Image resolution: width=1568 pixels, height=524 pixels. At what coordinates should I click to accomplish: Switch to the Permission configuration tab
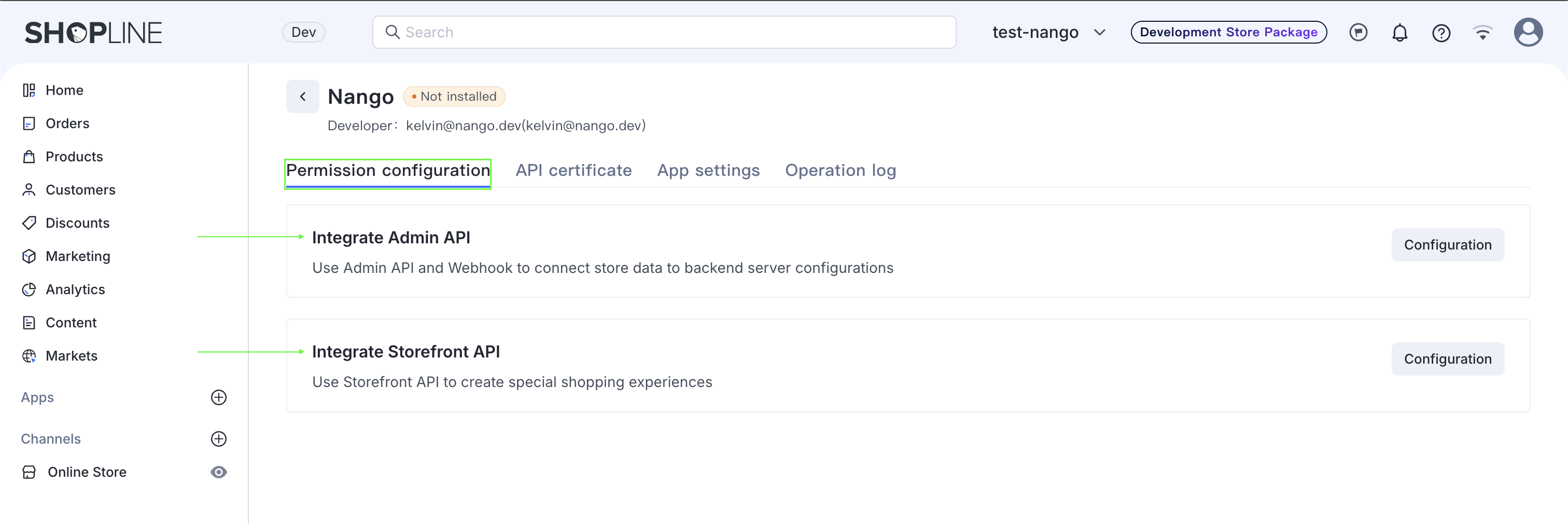pos(388,171)
